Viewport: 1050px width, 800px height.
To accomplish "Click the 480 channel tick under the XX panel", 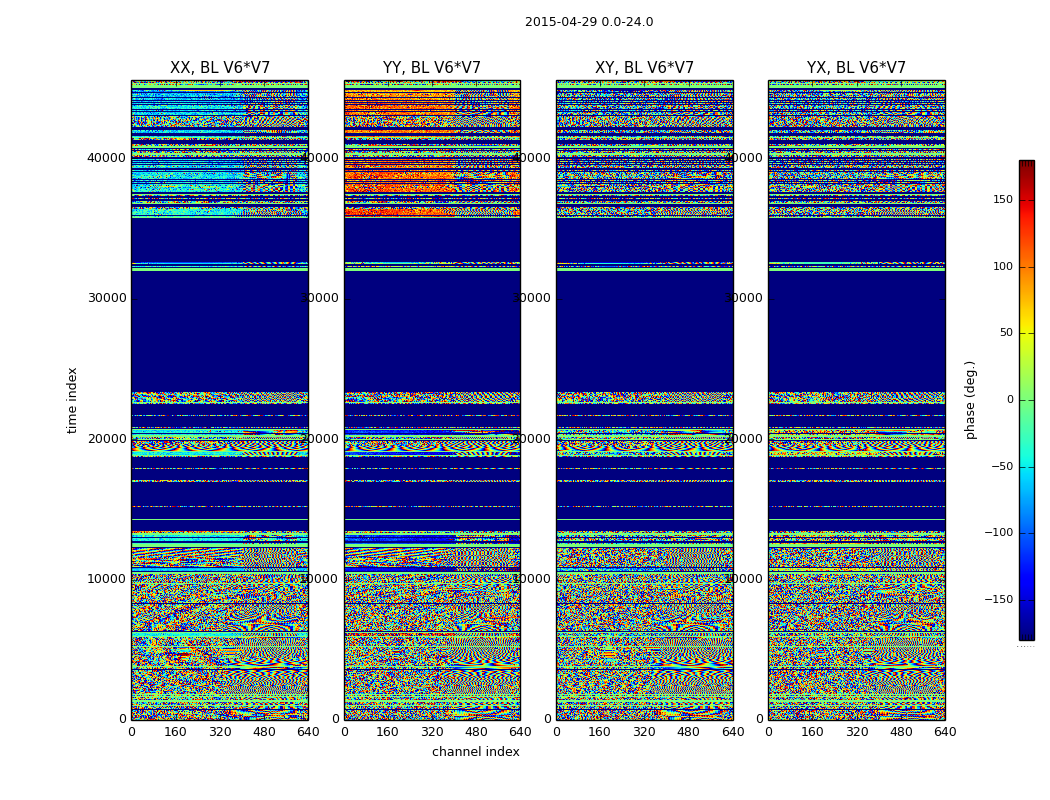I will 264,732.
